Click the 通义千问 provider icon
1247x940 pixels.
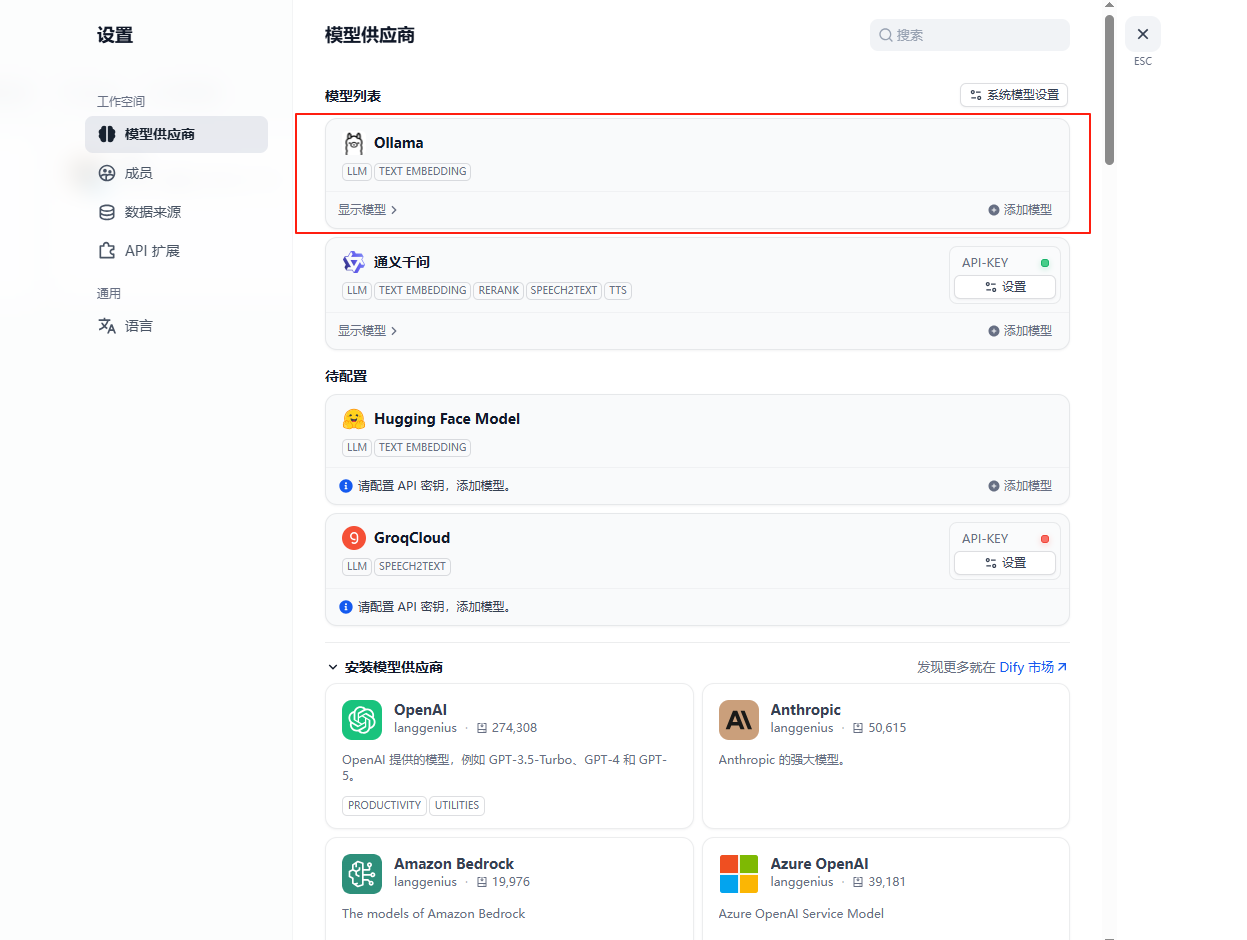[354, 261]
